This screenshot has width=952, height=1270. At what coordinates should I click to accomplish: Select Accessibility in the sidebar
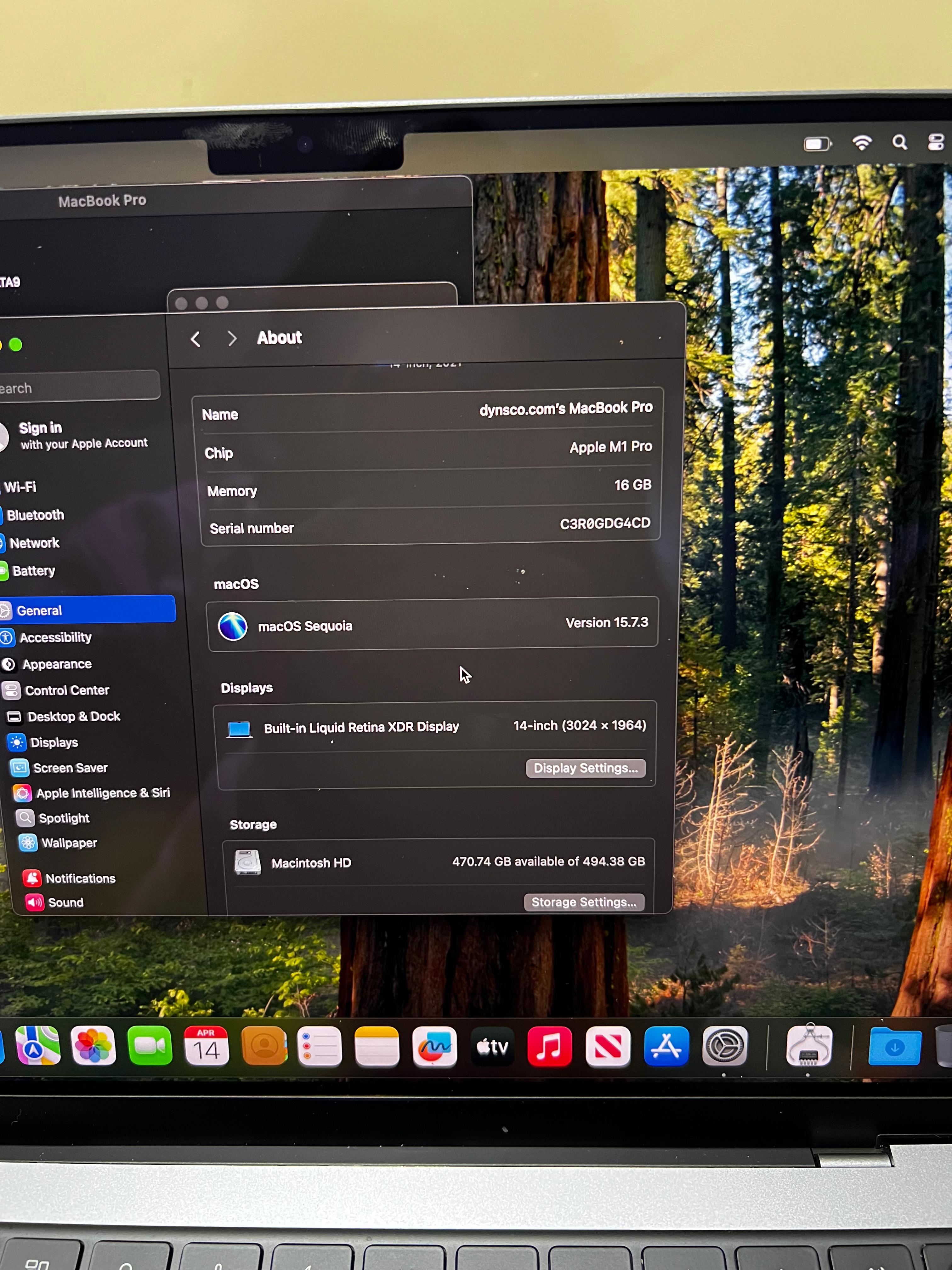(56, 637)
